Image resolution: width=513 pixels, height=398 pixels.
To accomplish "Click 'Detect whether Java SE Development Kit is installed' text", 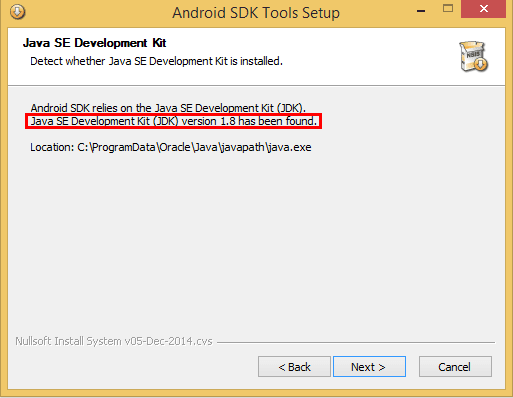I will tap(156, 61).
